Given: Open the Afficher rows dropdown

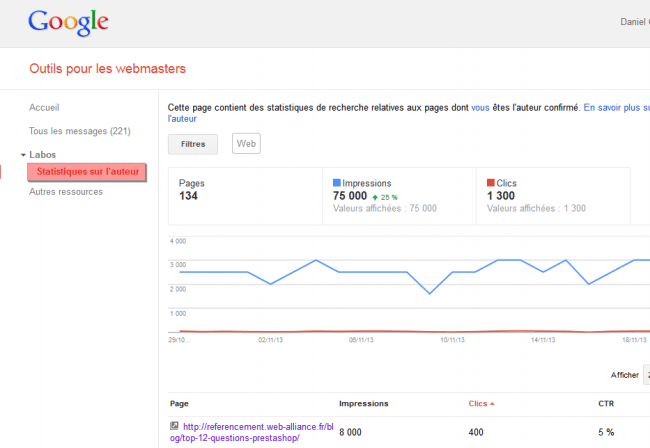Looking at the screenshot, I should (645, 375).
